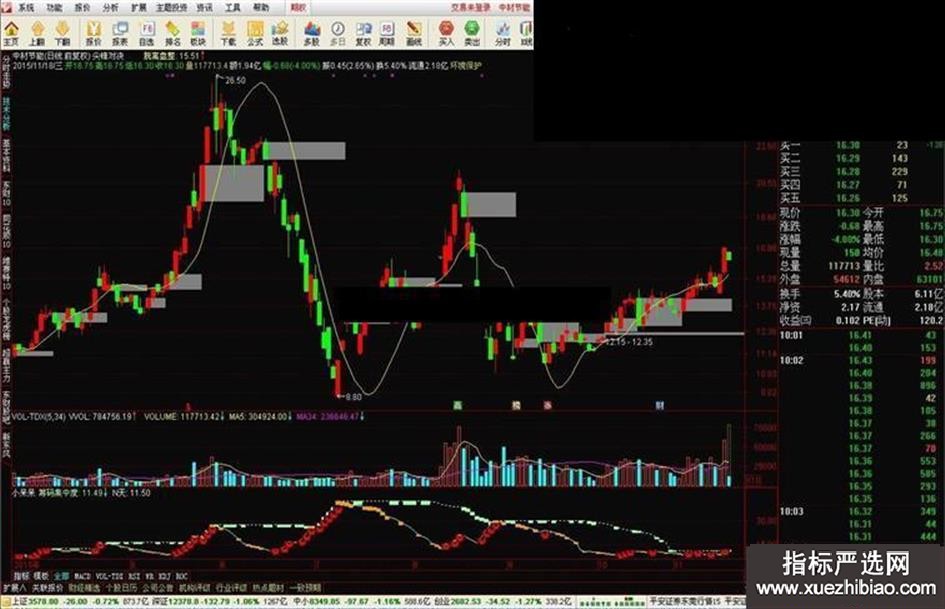Click the 周期 period toolbar icon
Screen dimensions: 945x609
(386, 33)
